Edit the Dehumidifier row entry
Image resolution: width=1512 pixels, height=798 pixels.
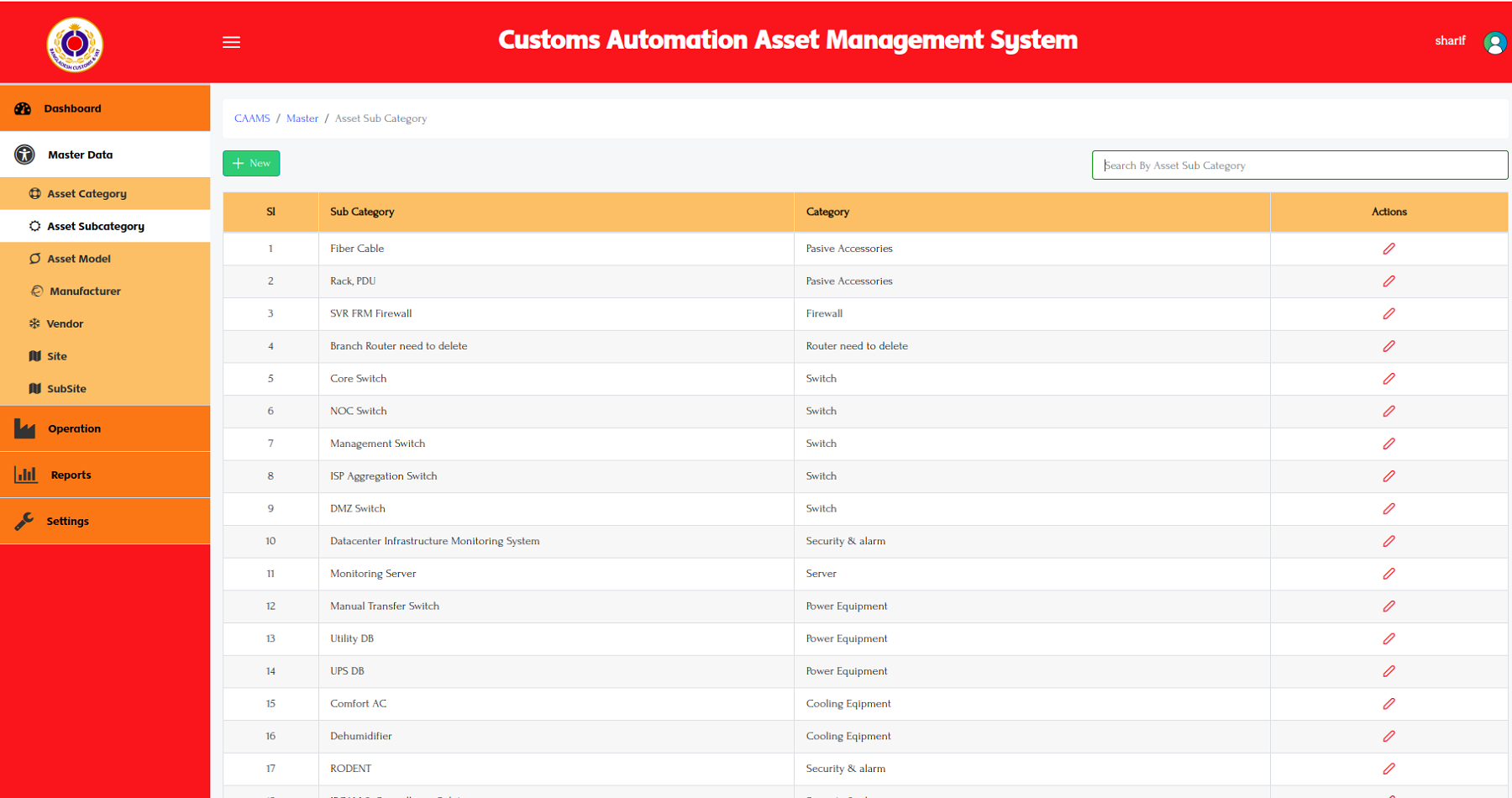tap(1389, 736)
